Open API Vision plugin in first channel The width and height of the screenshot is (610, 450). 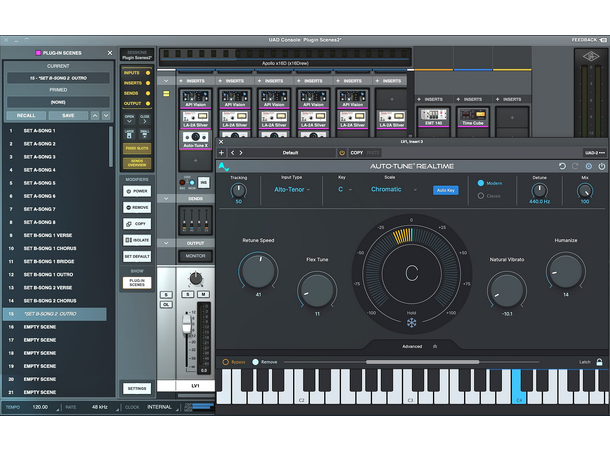(x=195, y=99)
